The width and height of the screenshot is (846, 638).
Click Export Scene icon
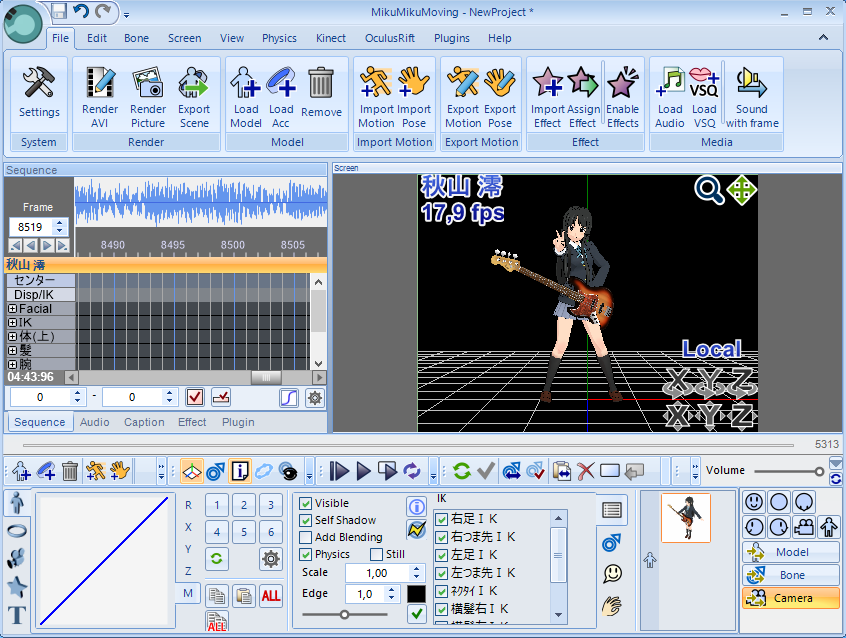point(194,82)
